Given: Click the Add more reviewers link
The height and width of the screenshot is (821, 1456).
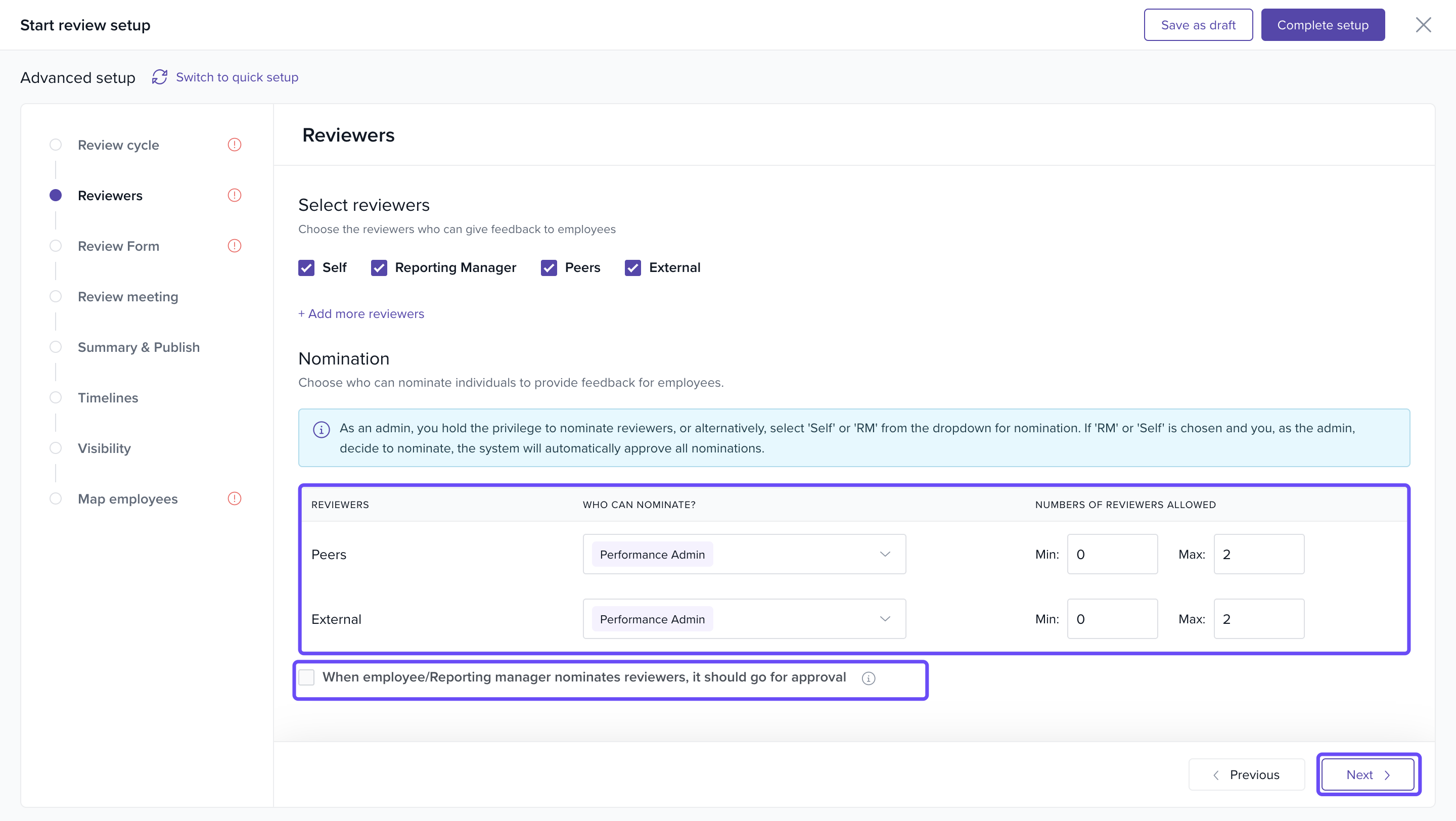Looking at the screenshot, I should pyautogui.click(x=361, y=313).
